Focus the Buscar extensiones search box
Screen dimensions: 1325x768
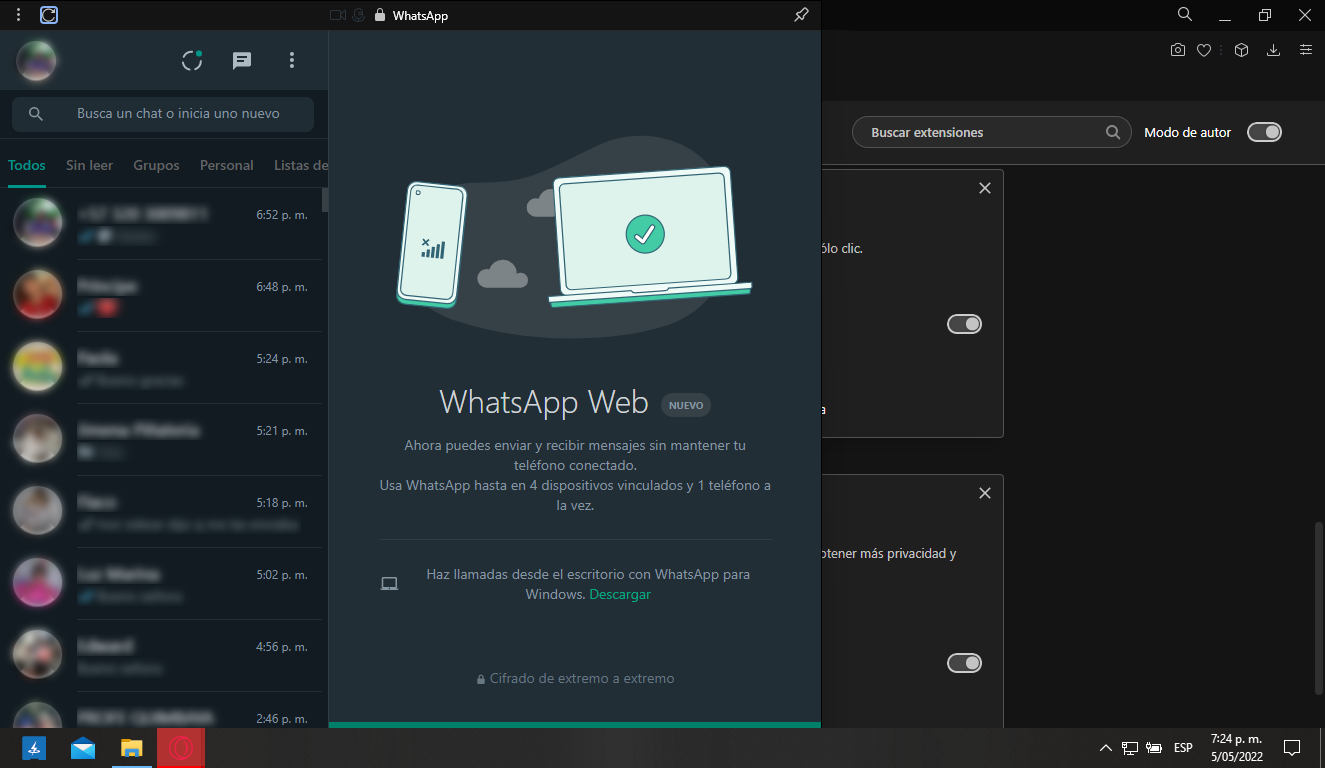991,132
